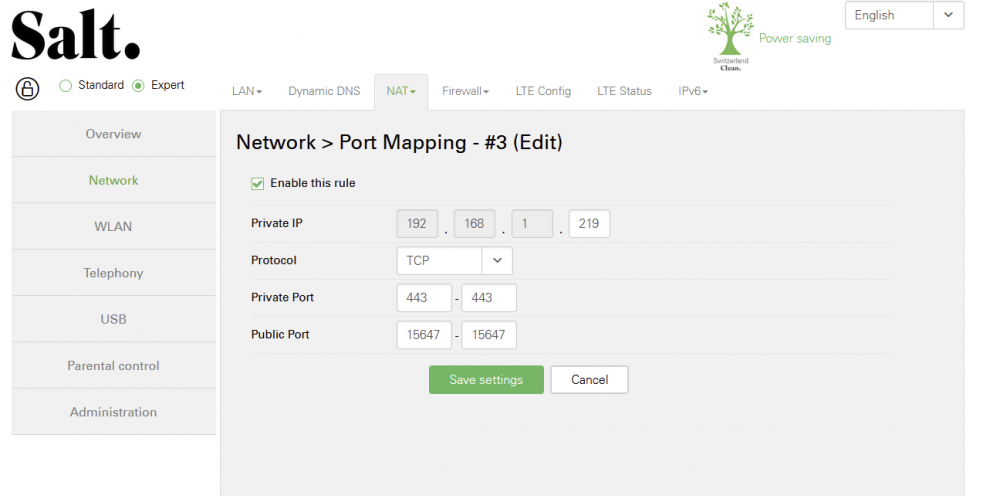1000x496 pixels.
Task: Toggle the Enable this rule checkbox
Action: click(x=257, y=184)
